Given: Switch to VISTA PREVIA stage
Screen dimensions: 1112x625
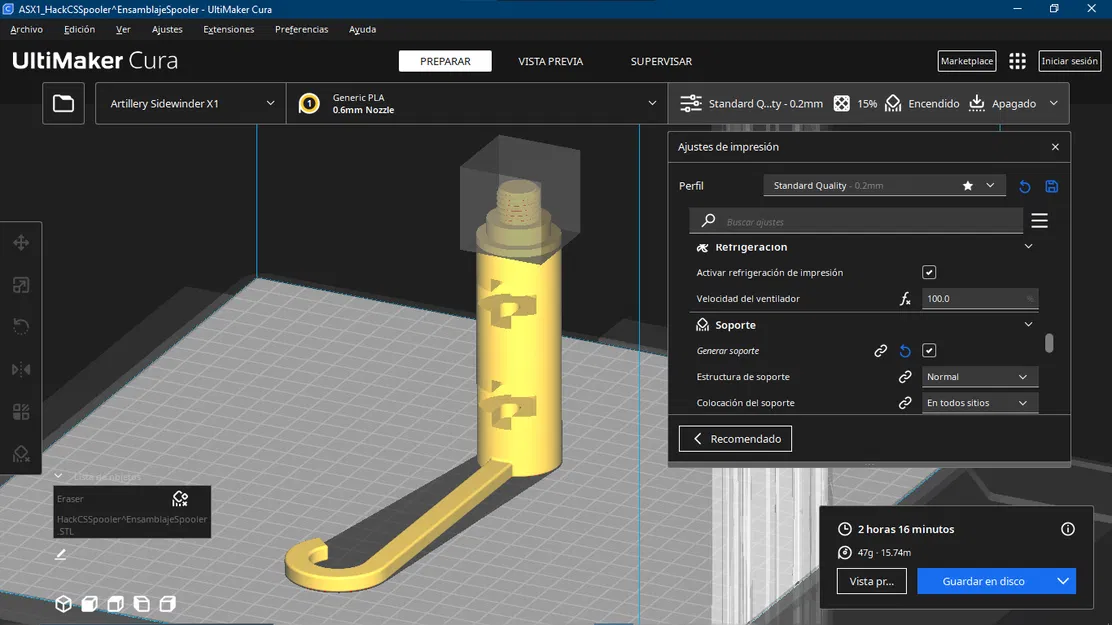Looking at the screenshot, I should [x=550, y=61].
